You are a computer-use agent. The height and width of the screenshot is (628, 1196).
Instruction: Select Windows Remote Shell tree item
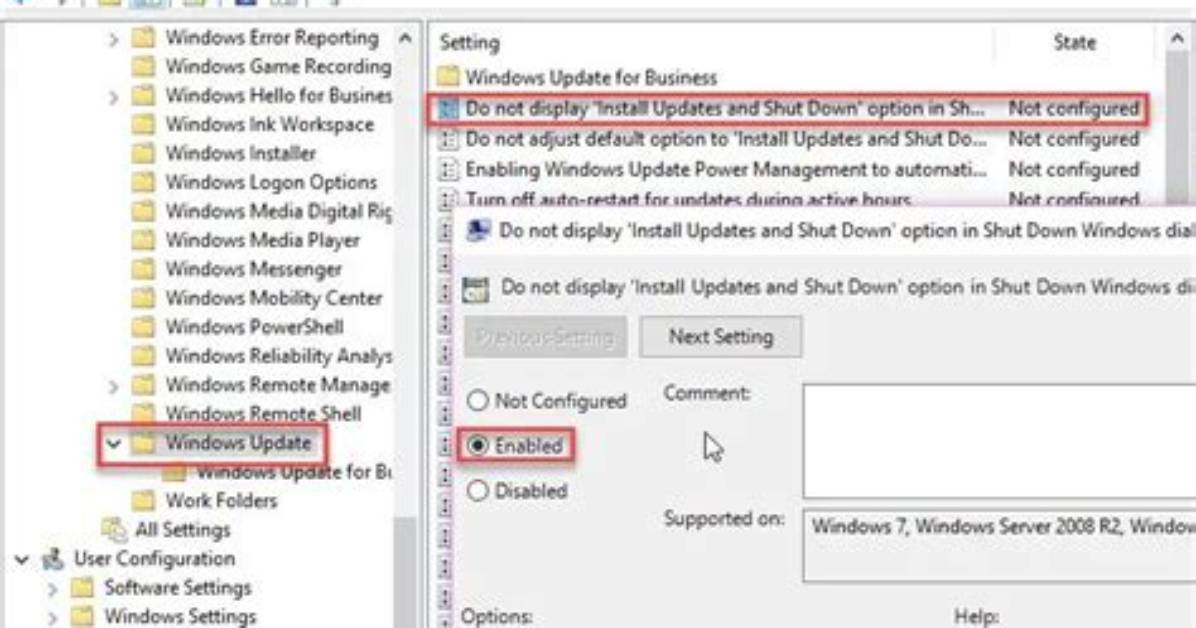coord(264,414)
